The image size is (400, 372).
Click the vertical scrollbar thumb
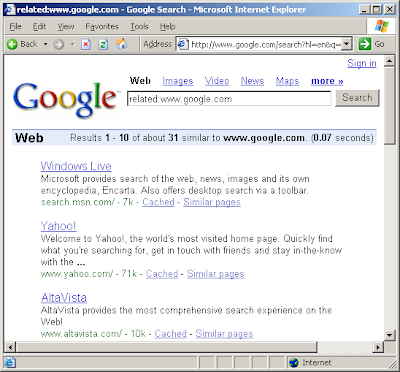click(x=389, y=105)
